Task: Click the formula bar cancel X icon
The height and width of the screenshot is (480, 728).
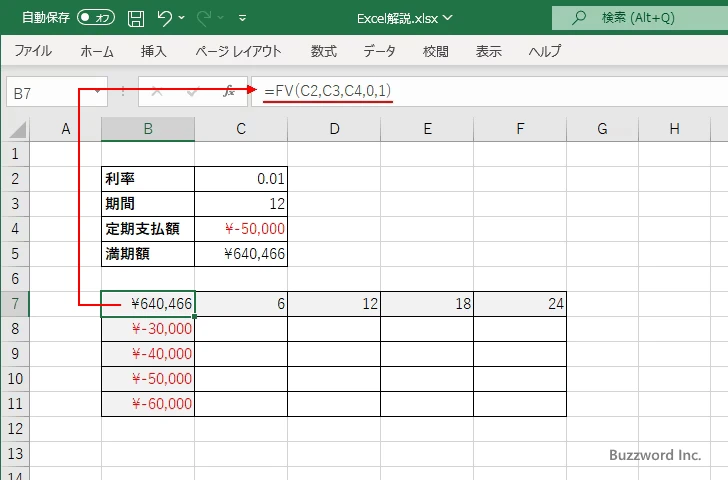Action: click(x=157, y=92)
